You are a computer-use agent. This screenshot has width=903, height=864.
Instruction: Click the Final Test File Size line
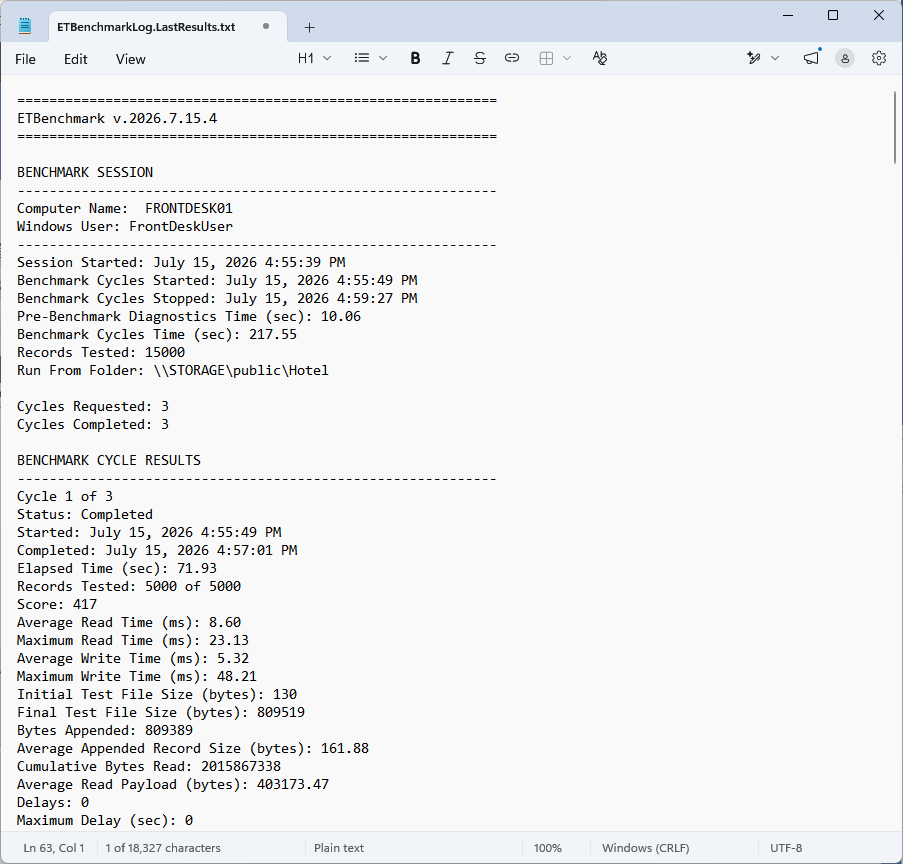[161, 713]
